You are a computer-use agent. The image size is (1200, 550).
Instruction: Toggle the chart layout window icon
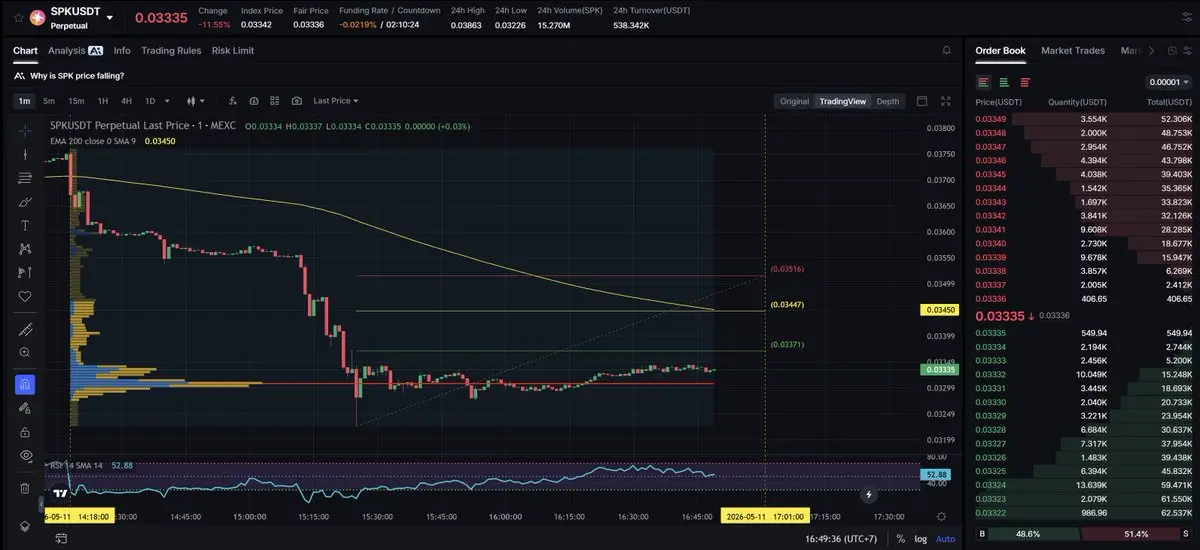922,101
